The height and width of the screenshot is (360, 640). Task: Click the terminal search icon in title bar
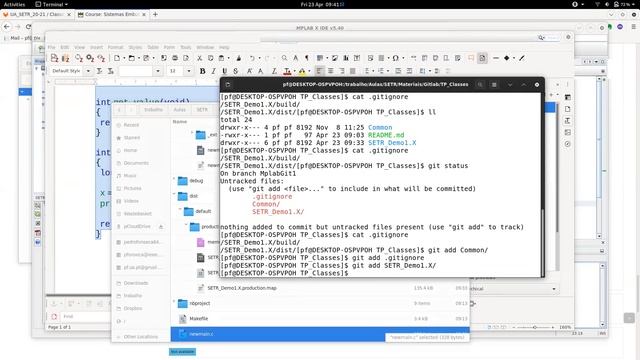[x=480, y=84]
